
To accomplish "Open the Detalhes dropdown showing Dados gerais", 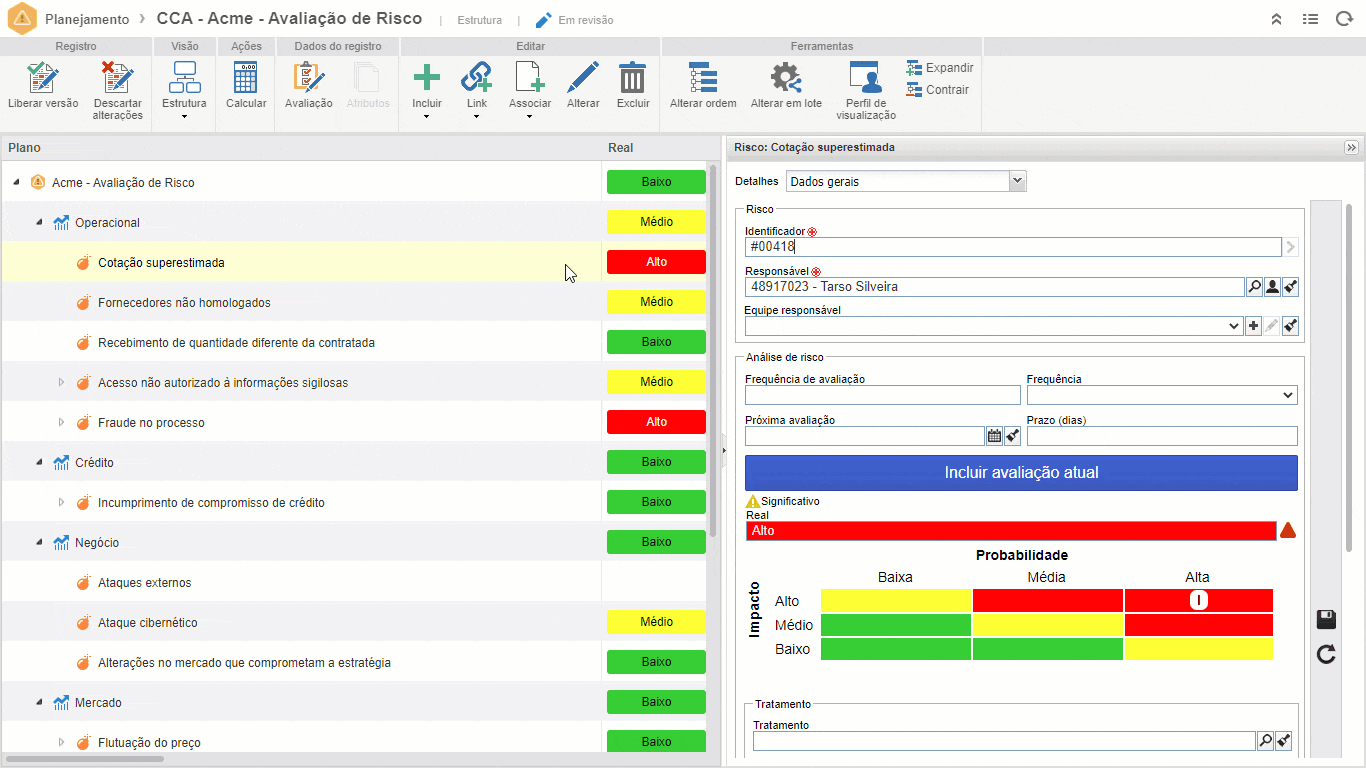I will click(906, 181).
